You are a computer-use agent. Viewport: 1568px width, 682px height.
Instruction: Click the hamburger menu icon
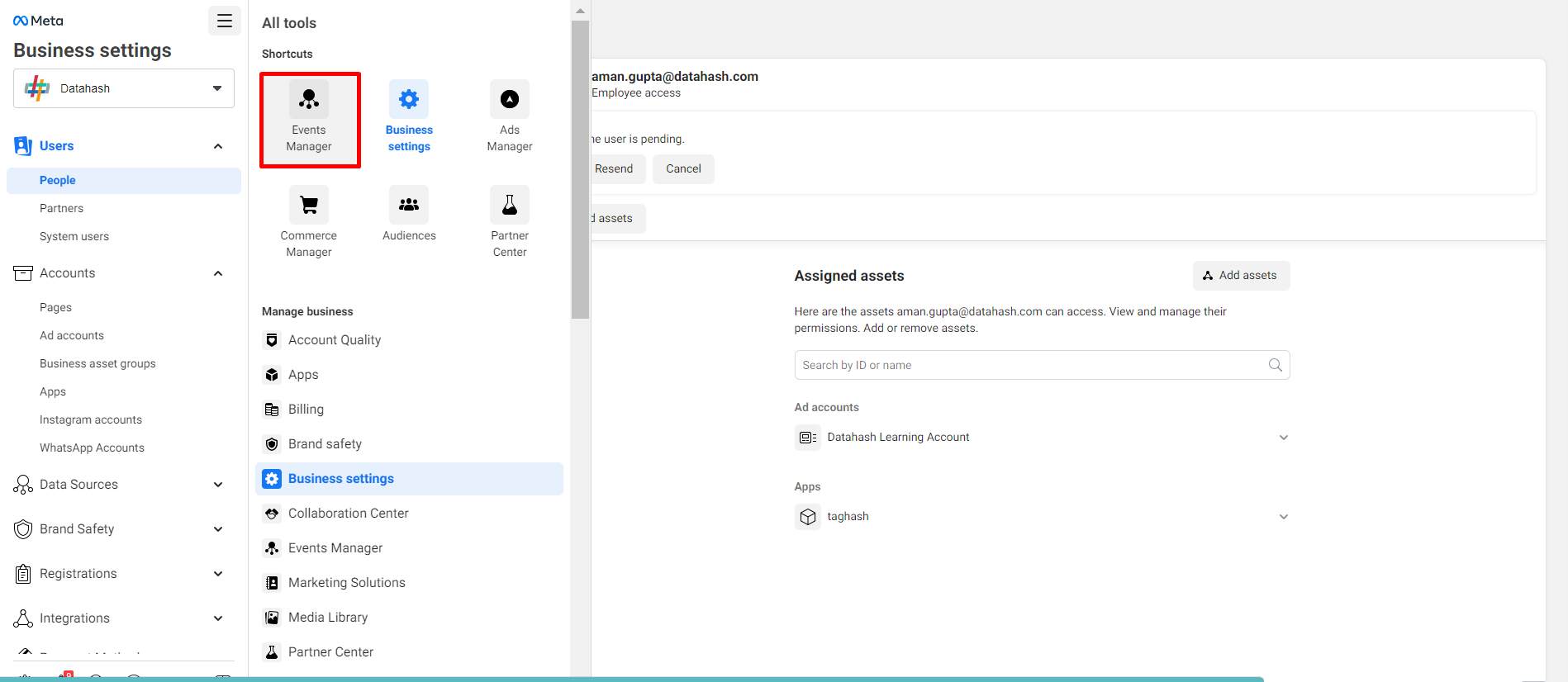coord(225,21)
